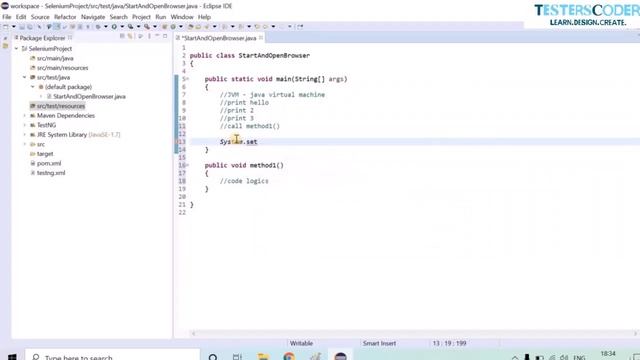This screenshot has height=360, width=640.
Task: Click the '13 : 19 : 199' cursor position
Action: (449, 343)
